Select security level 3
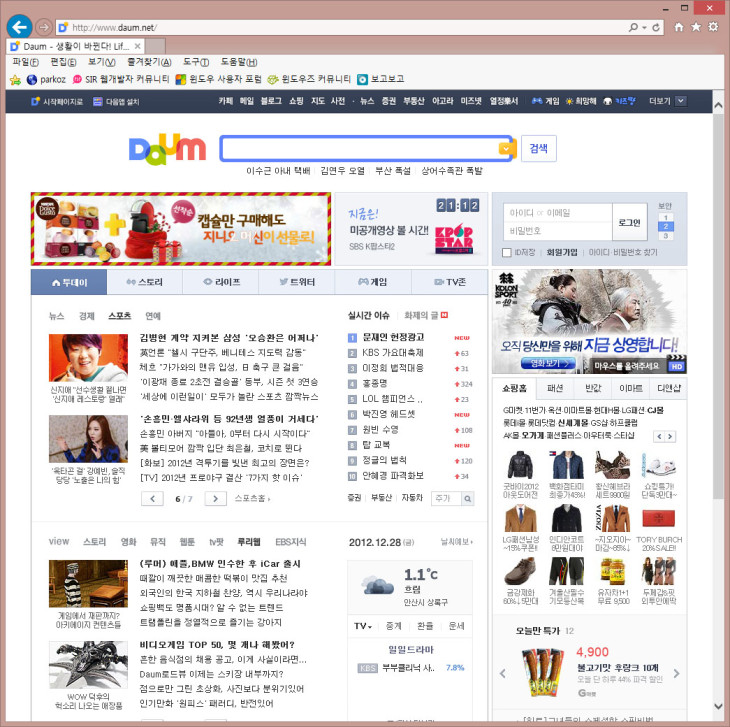The width and height of the screenshot is (730, 727). click(x=666, y=236)
